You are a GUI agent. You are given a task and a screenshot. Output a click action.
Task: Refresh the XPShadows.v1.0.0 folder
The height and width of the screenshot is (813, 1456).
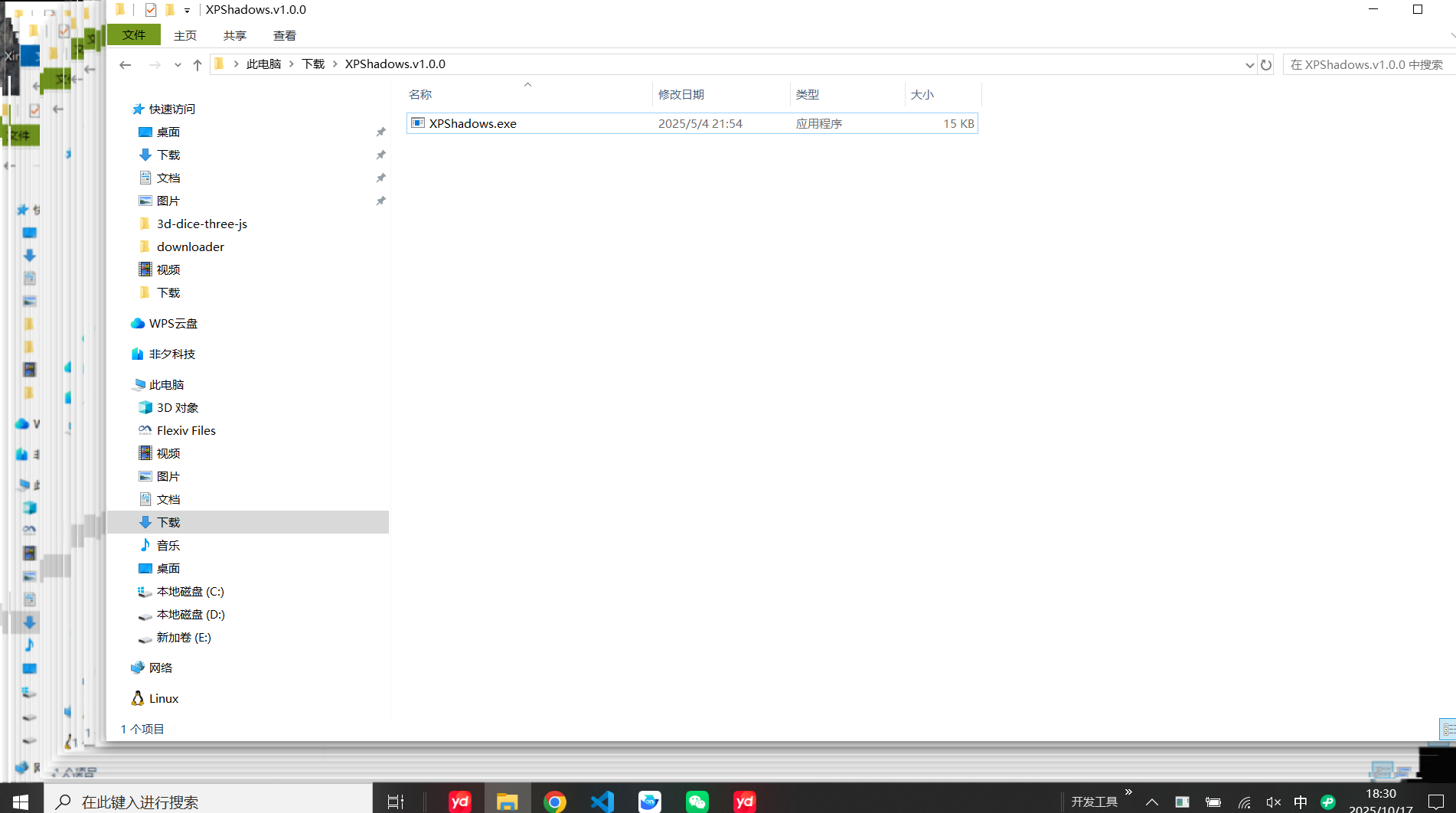pyautogui.click(x=1266, y=65)
